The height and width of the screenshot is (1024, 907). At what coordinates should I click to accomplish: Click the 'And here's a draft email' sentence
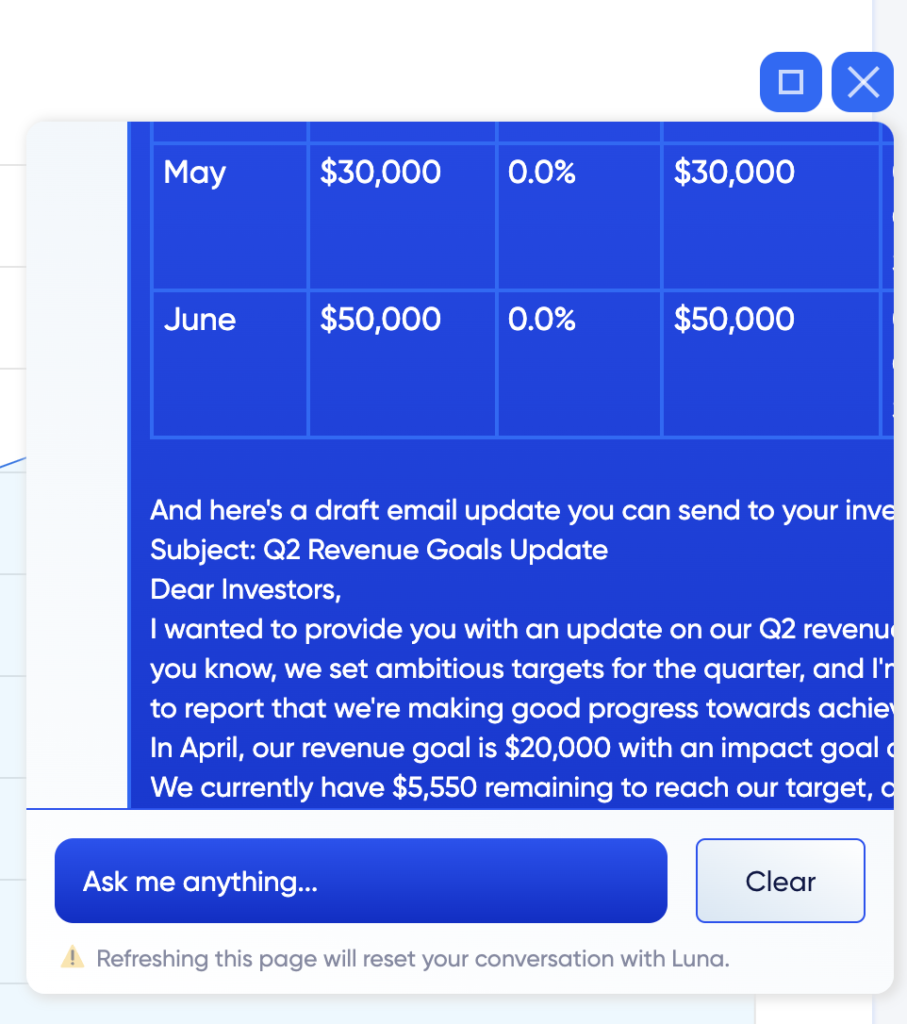pyautogui.click(x=522, y=510)
